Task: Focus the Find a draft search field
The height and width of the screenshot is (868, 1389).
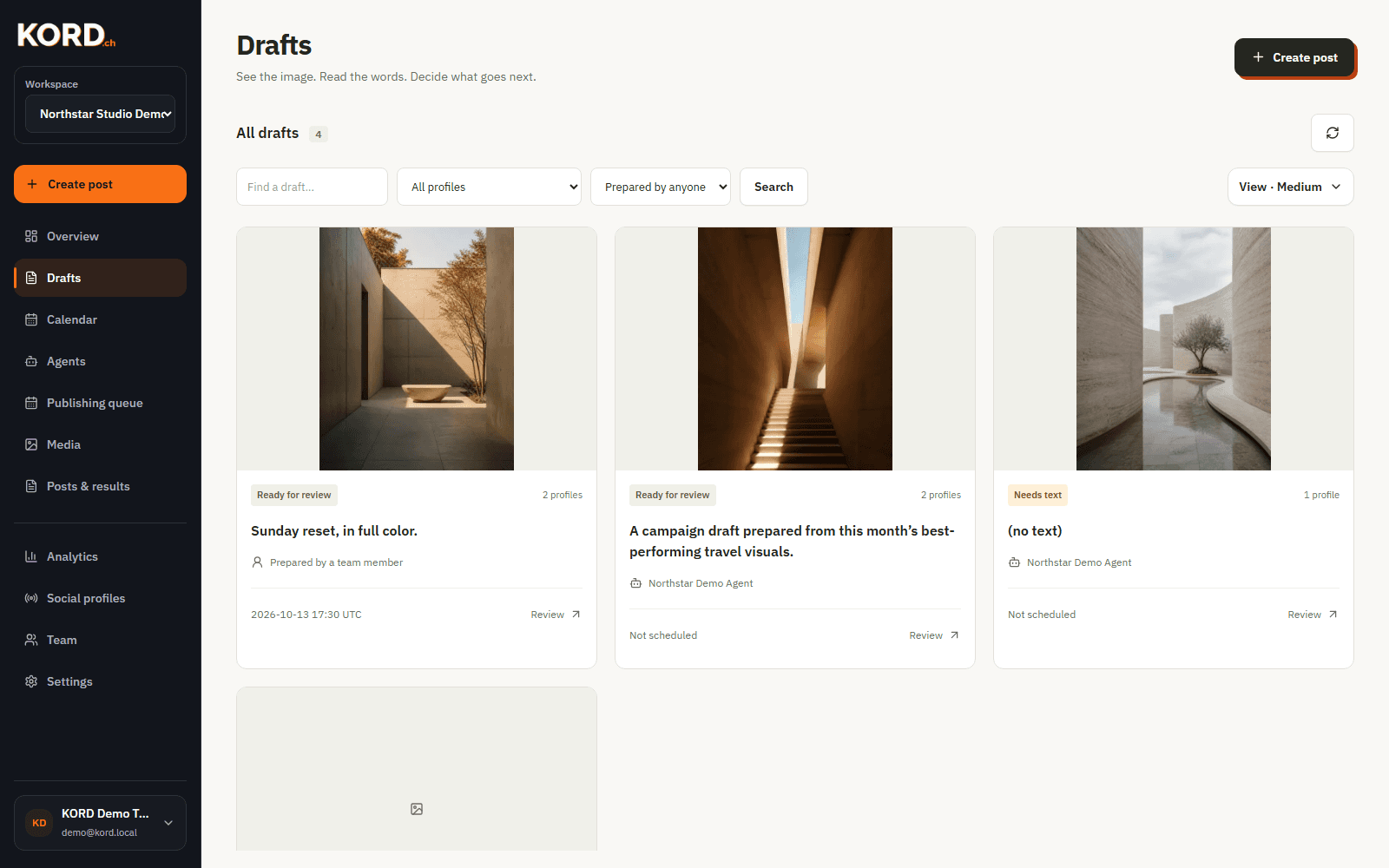Action: (312, 187)
